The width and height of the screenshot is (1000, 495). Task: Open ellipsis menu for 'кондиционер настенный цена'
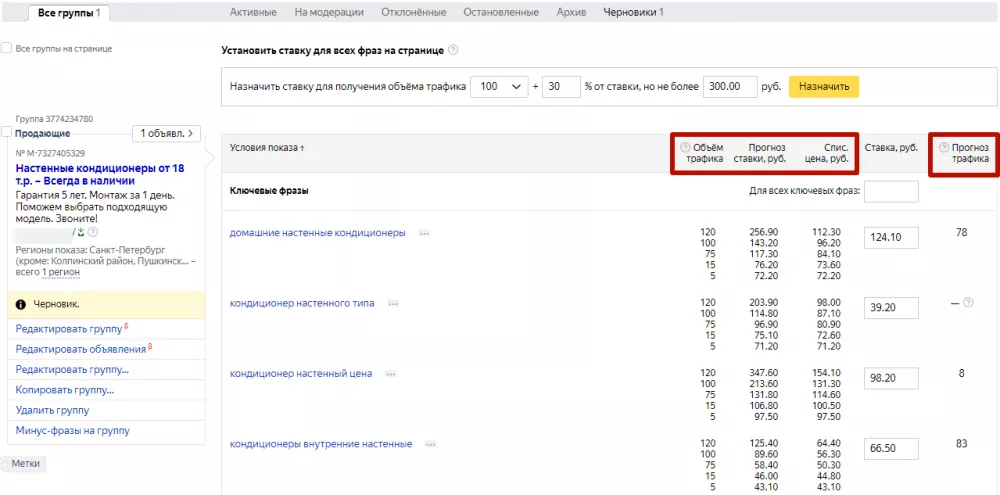pyautogui.click(x=391, y=374)
